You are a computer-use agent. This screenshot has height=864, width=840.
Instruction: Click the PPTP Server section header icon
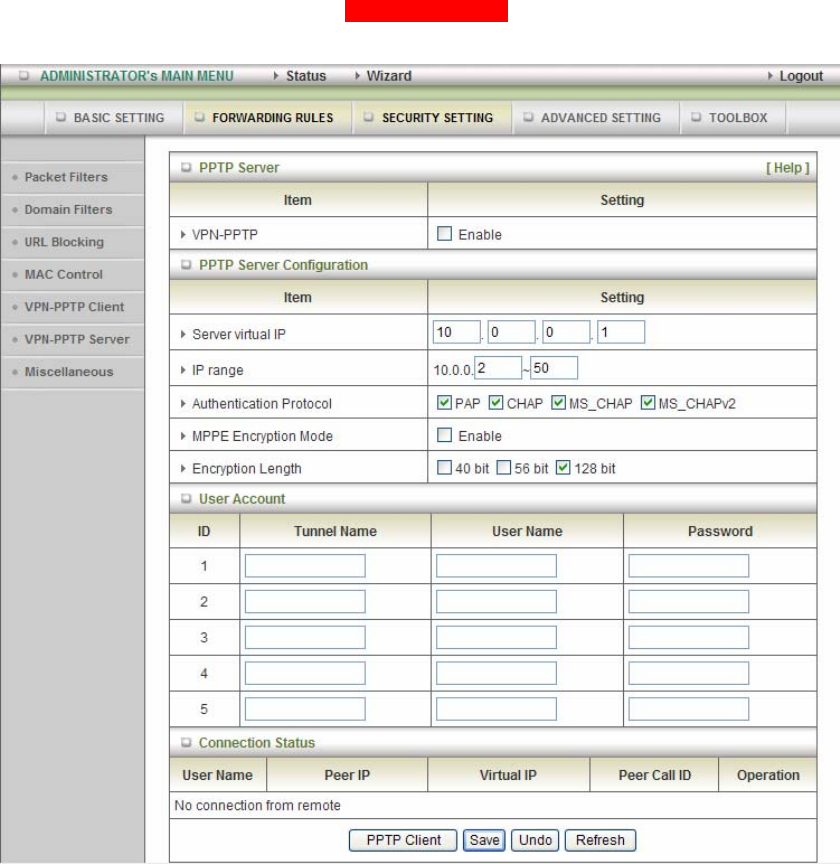coord(186,167)
